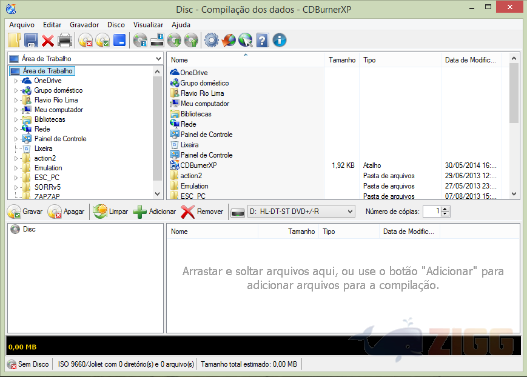Click the Sem Disco status icon
Screen dimensions: 527x377
pyautogui.click(x=12, y=364)
